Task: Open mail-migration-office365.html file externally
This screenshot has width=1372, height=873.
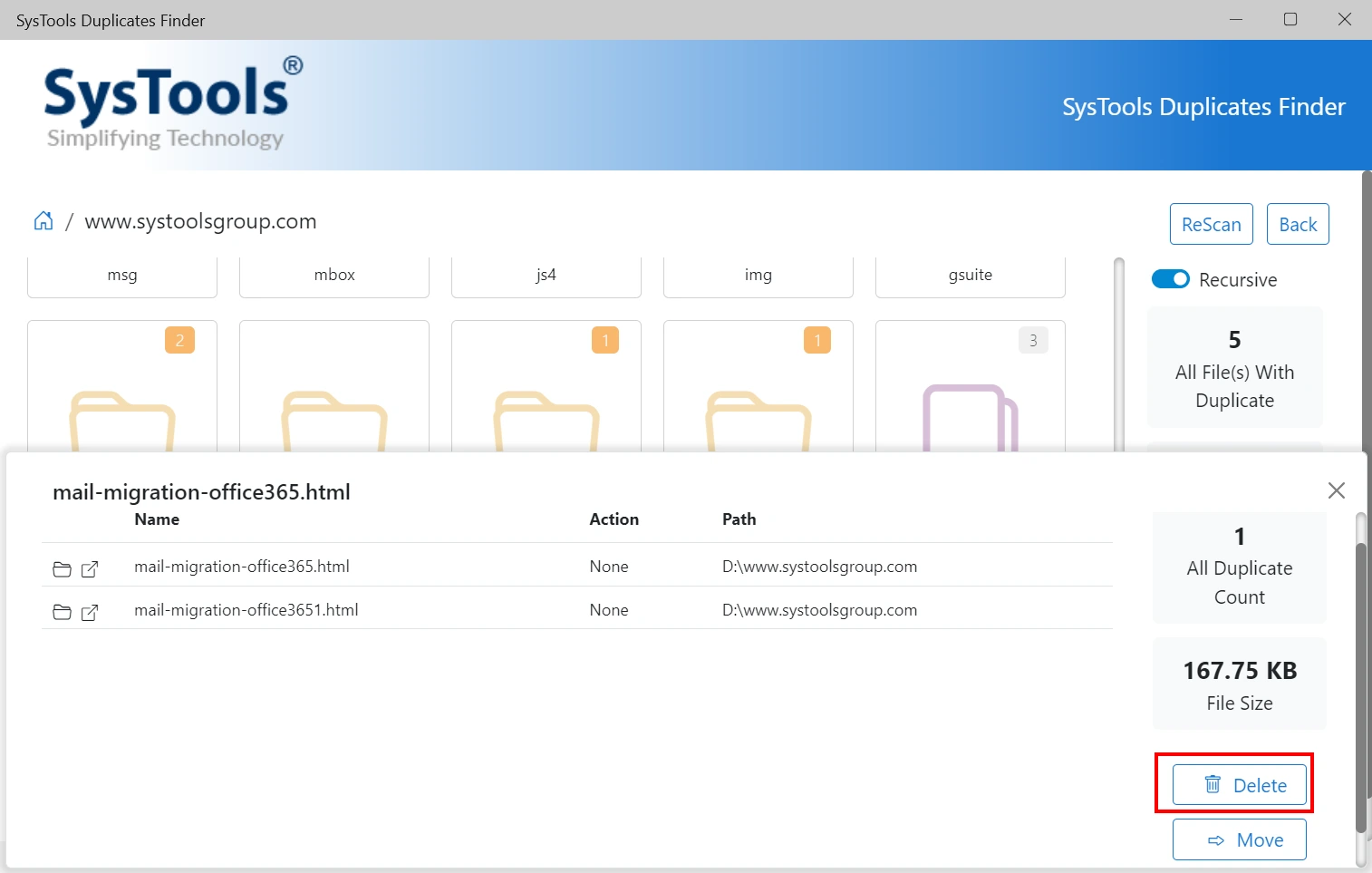Action: 90,569
